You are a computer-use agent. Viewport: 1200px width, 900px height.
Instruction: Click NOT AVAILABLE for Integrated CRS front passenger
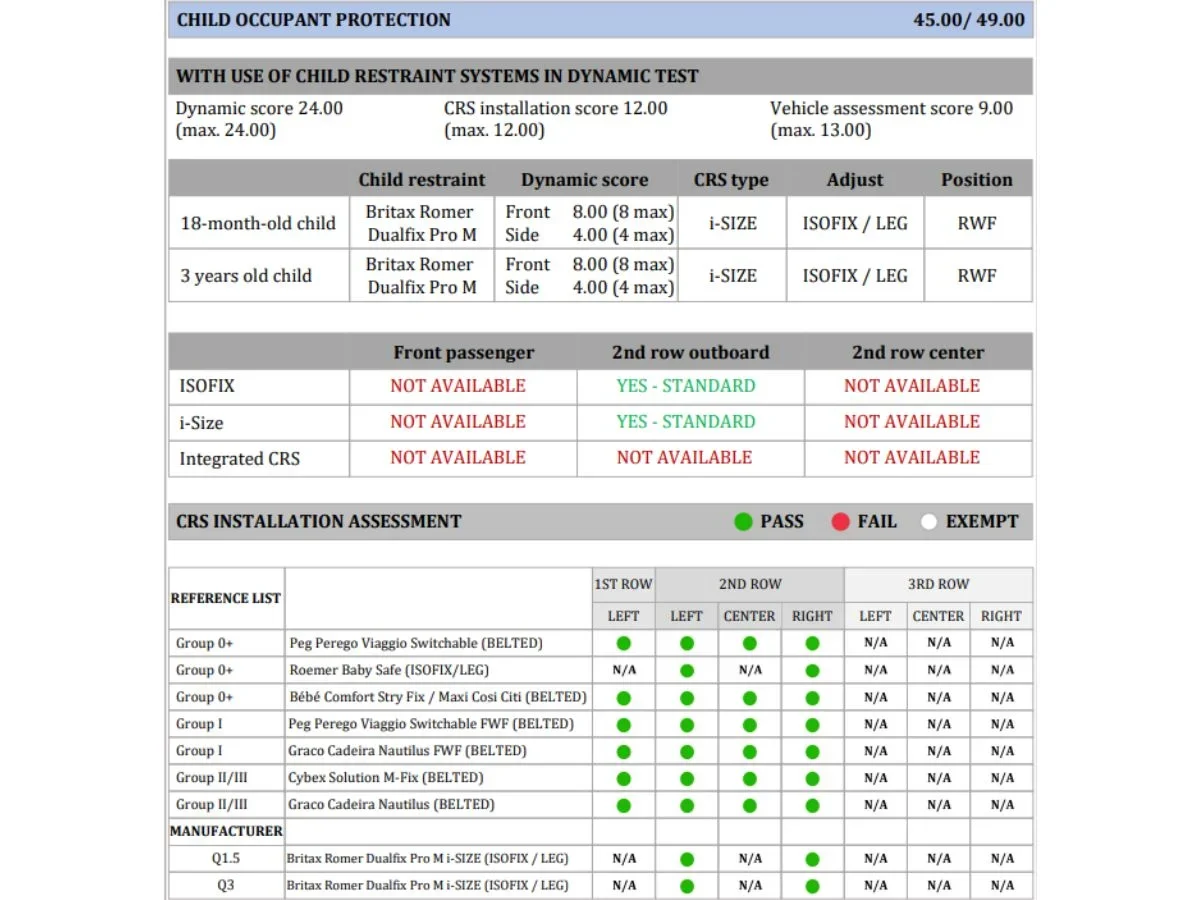click(457, 458)
